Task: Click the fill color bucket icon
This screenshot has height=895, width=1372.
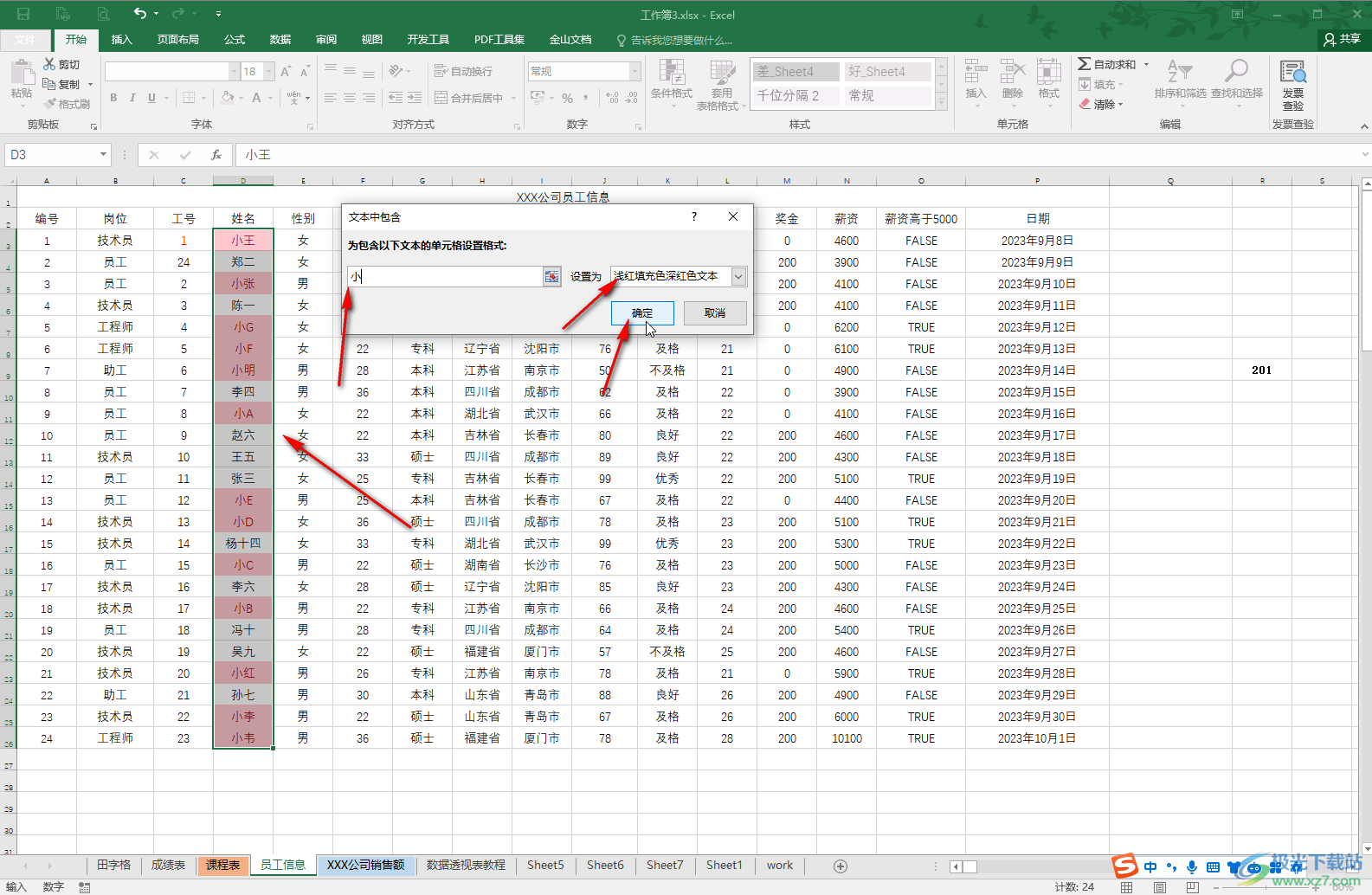Action: click(228, 98)
